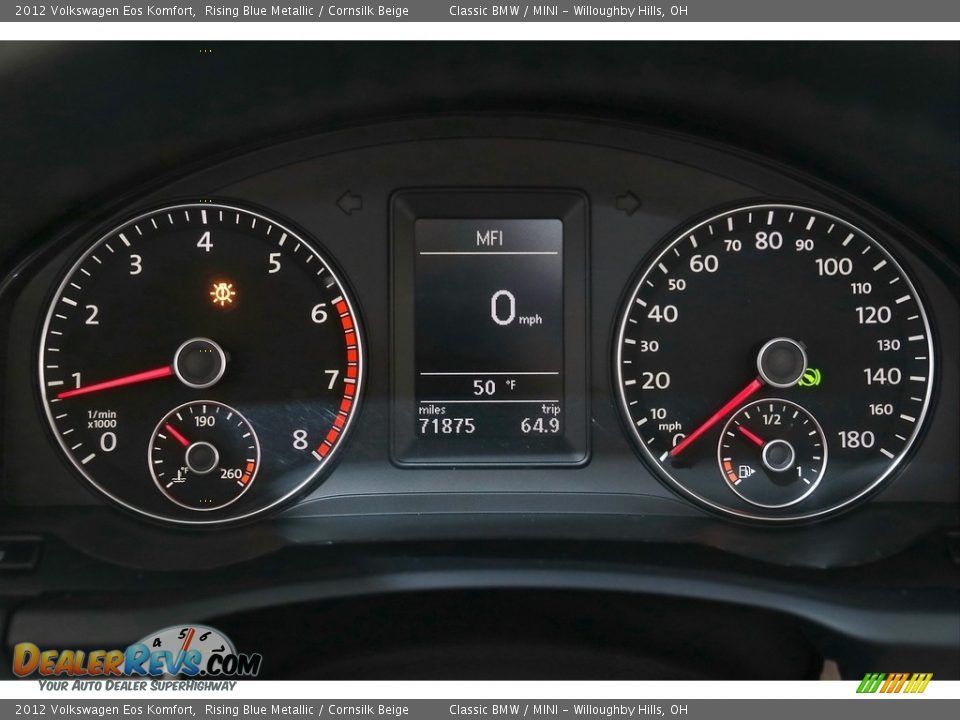Click the coolant gauge needle hub
The width and height of the screenshot is (960, 720).
202,458
